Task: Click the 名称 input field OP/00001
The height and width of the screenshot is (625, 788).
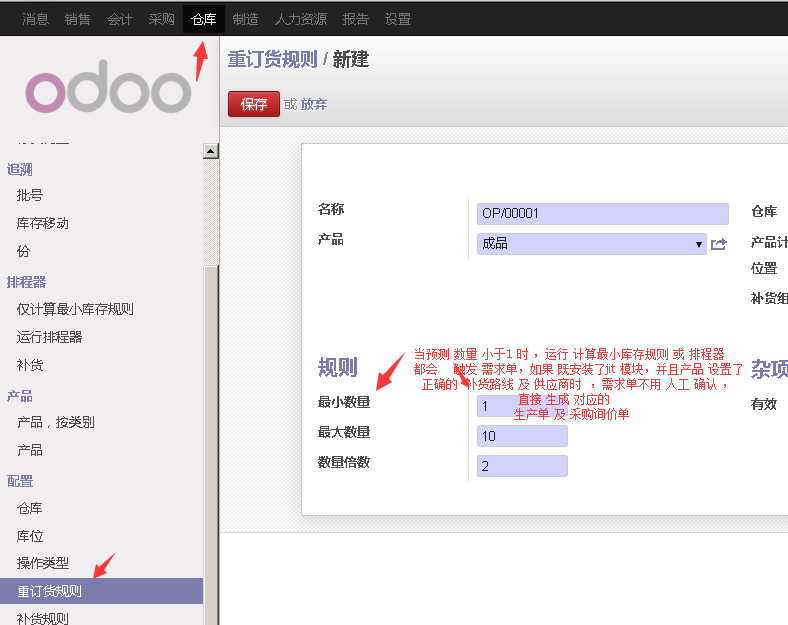Action: pos(603,214)
